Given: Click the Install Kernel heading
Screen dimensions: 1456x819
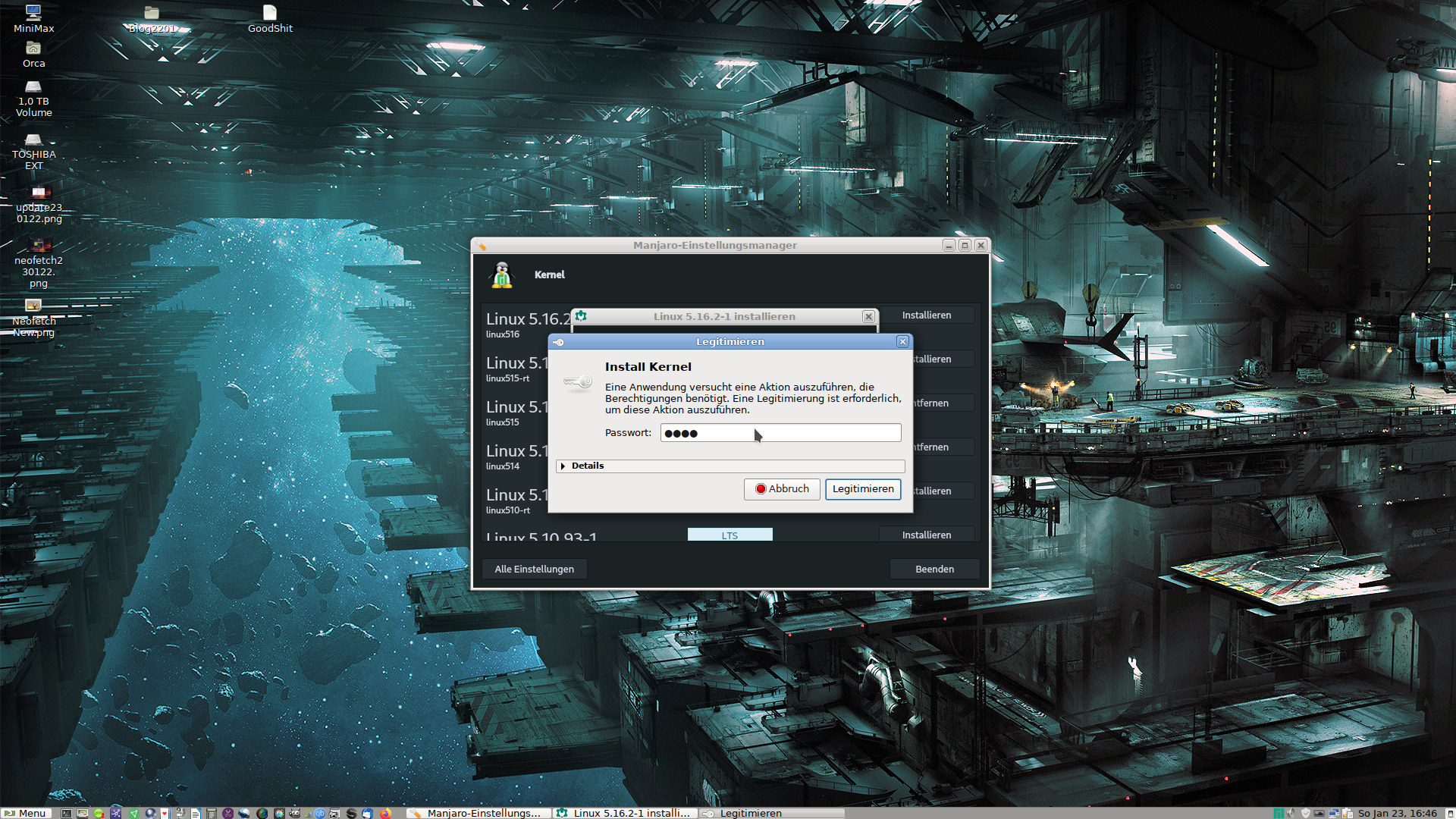Looking at the screenshot, I should 648,366.
